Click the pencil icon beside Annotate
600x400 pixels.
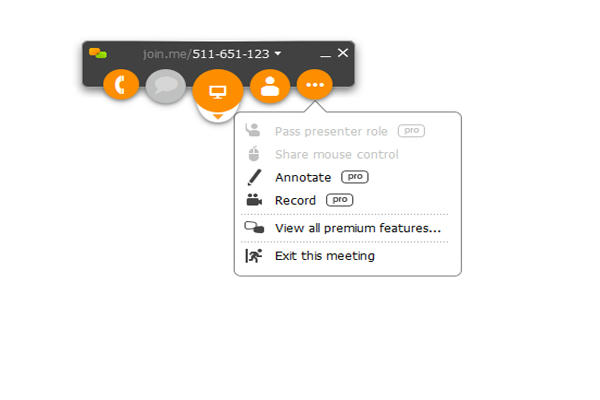254,177
